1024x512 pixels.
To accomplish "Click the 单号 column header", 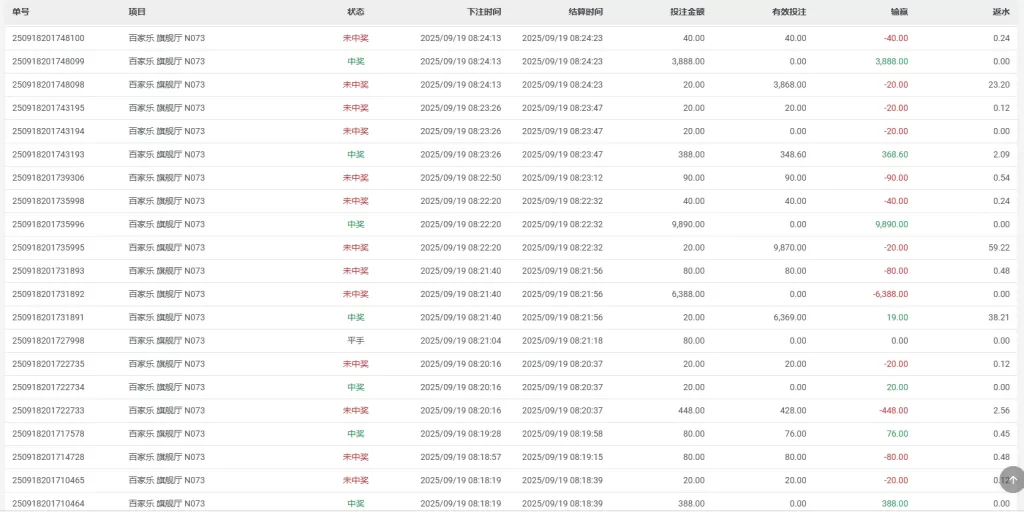I will tap(21, 12).
